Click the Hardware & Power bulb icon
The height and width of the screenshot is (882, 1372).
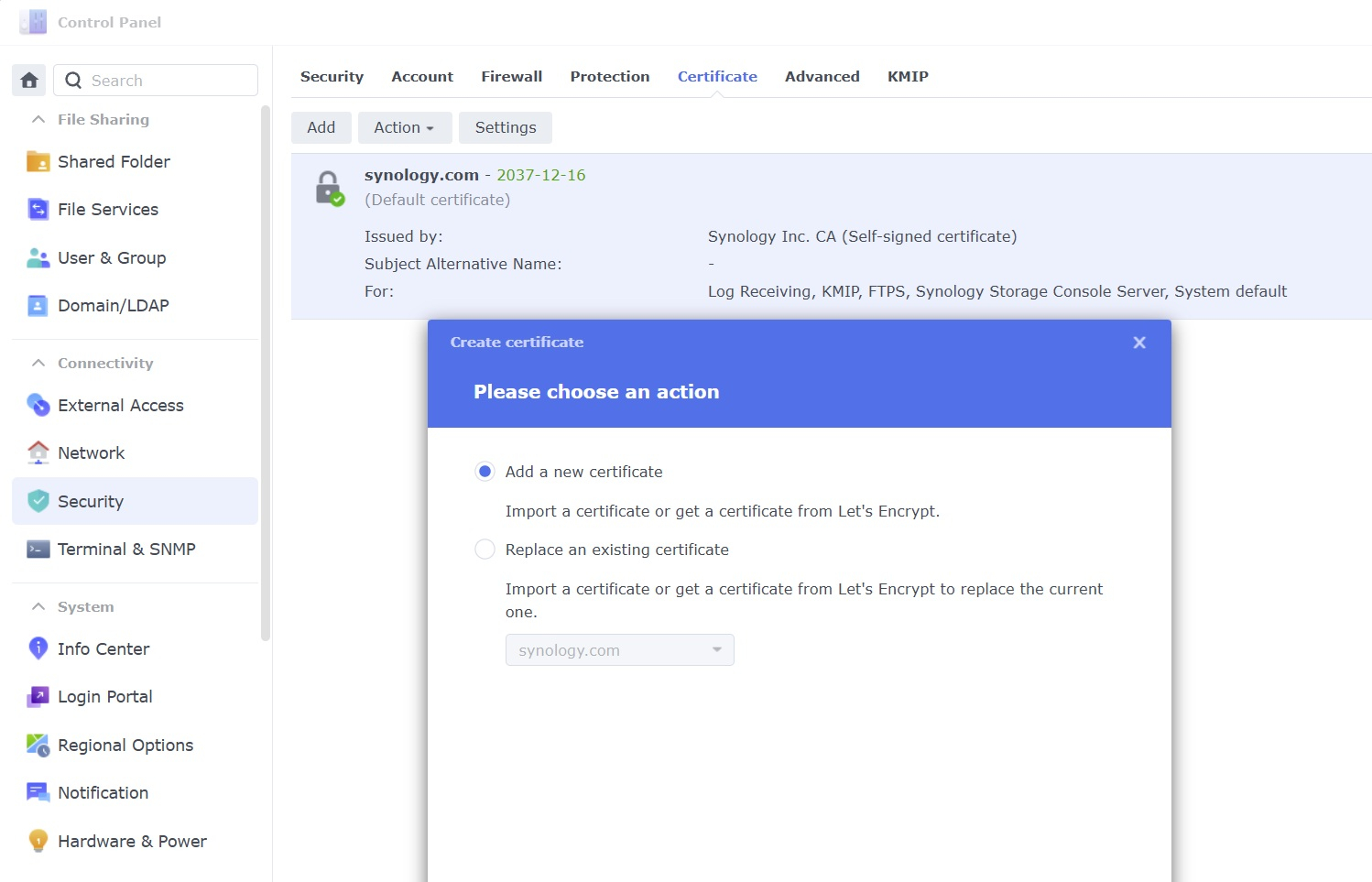tap(38, 841)
